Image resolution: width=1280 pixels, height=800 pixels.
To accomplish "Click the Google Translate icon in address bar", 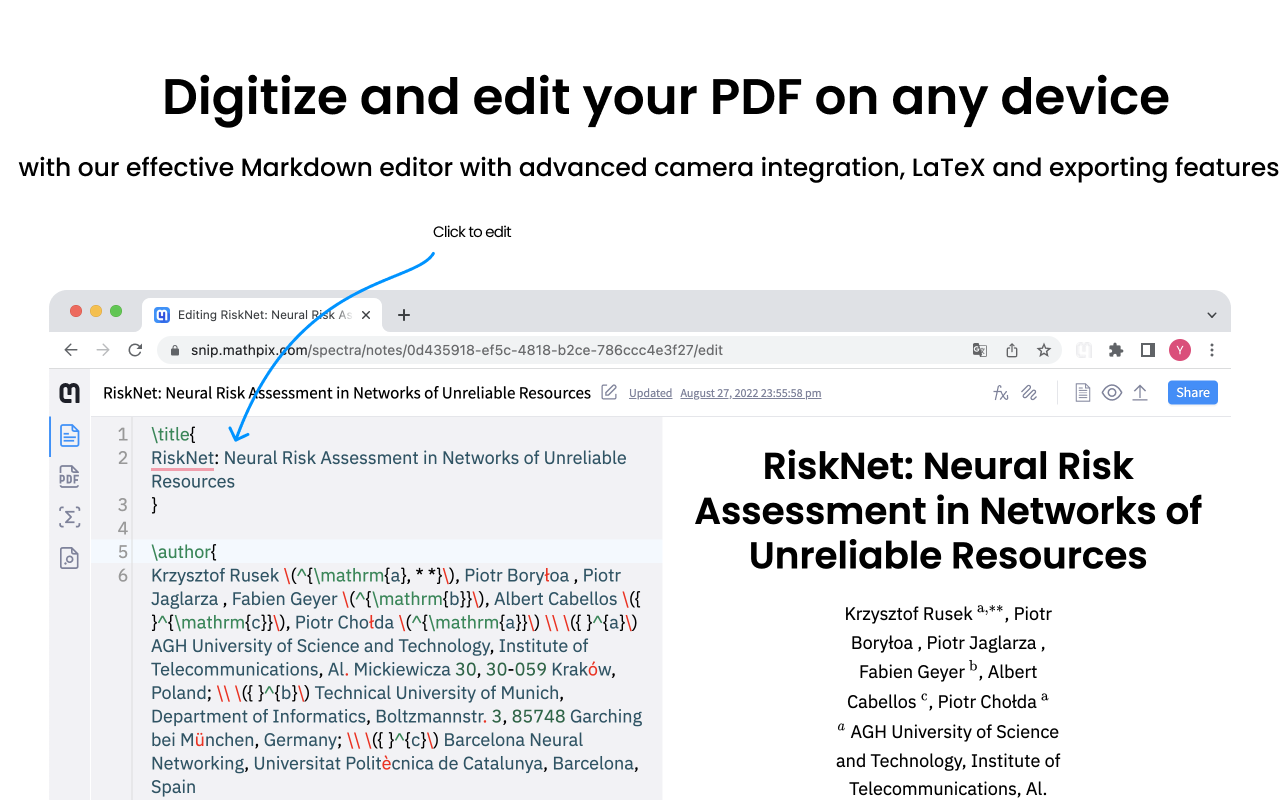I will (980, 350).
